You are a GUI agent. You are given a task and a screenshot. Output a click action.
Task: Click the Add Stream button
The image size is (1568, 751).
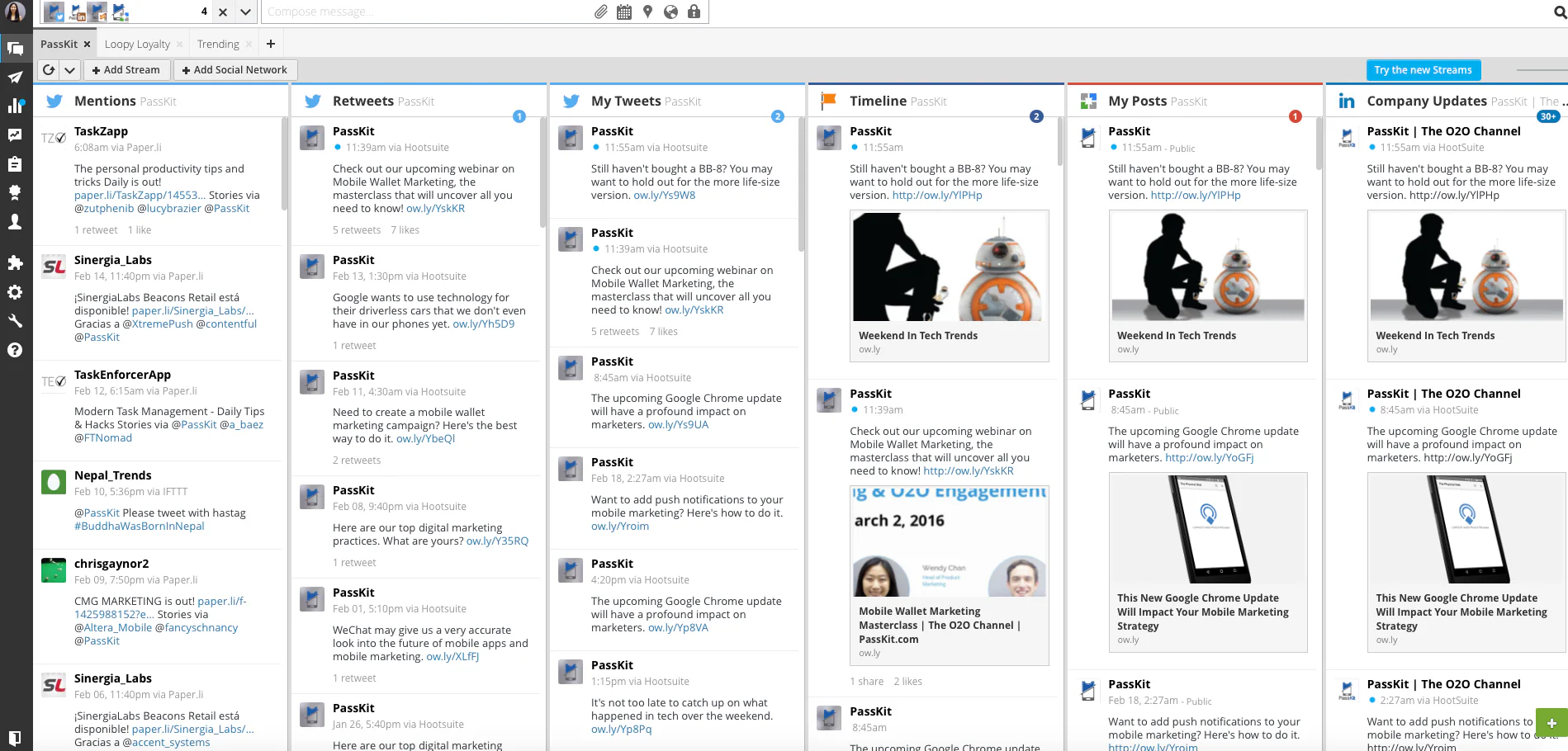click(x=126, y=70)
